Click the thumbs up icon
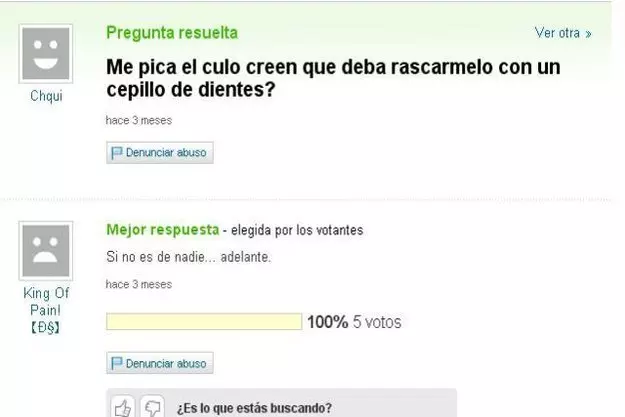625x417 pixels. [122, 407]
